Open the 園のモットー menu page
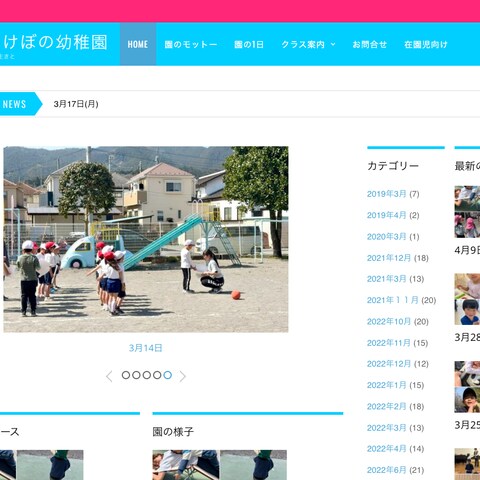The width and height of the screenshot is (480, 480). (191, 44)
